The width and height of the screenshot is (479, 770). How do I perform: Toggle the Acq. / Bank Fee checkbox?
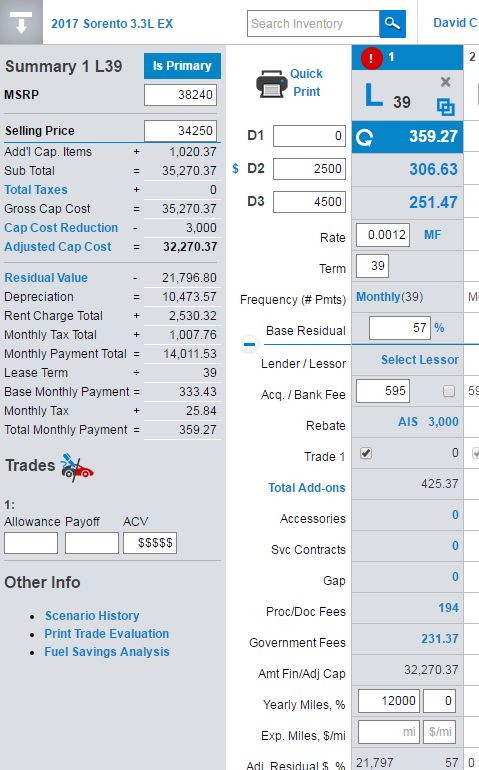[x=449, y=391]
